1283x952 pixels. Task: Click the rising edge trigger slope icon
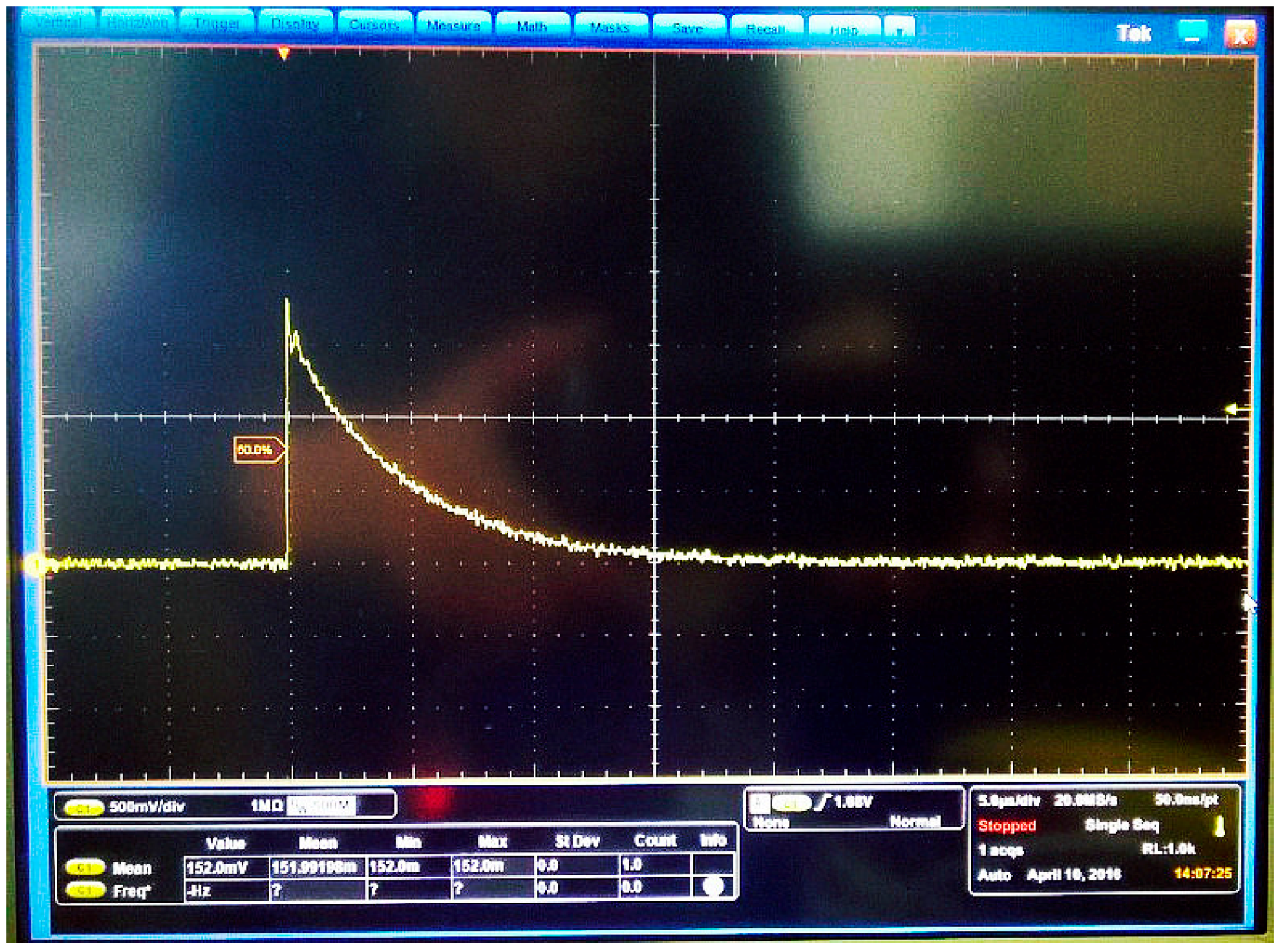pos(823,802)
